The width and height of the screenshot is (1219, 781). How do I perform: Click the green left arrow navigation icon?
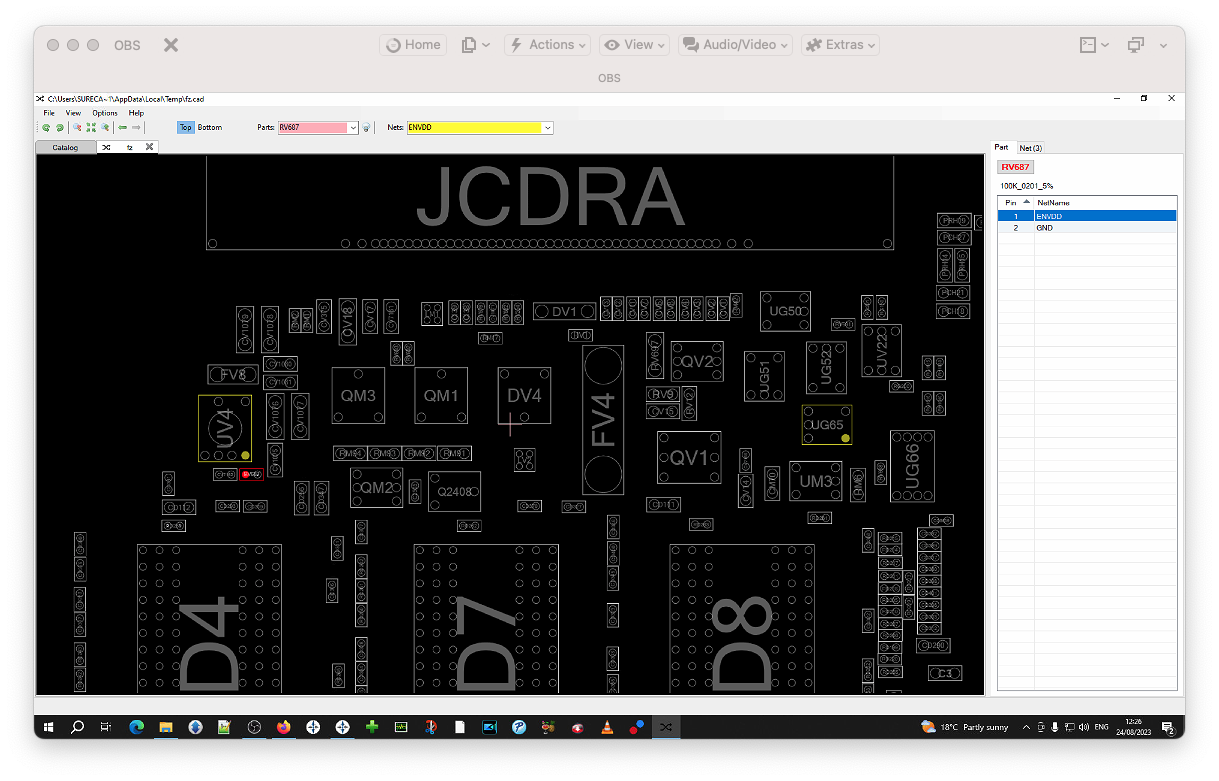point(122,128)
